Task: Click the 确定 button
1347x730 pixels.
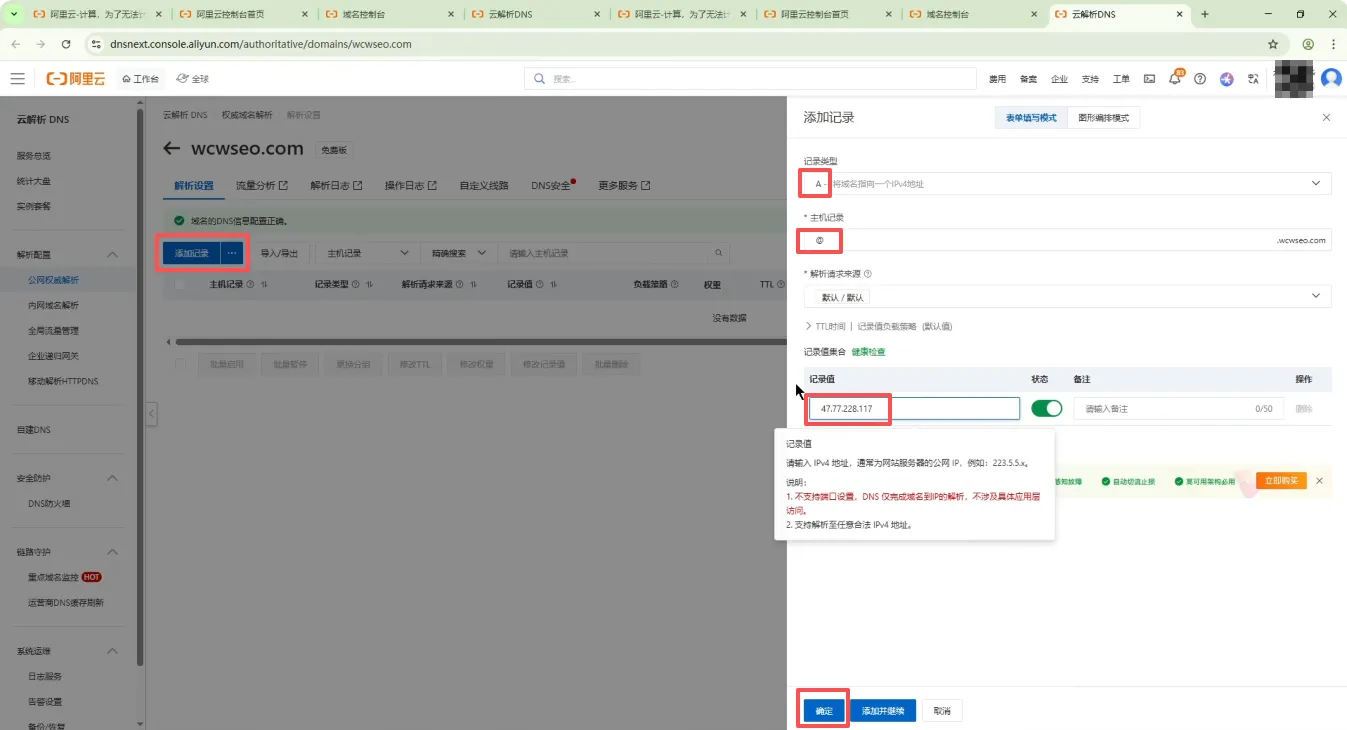Action: 823,711
